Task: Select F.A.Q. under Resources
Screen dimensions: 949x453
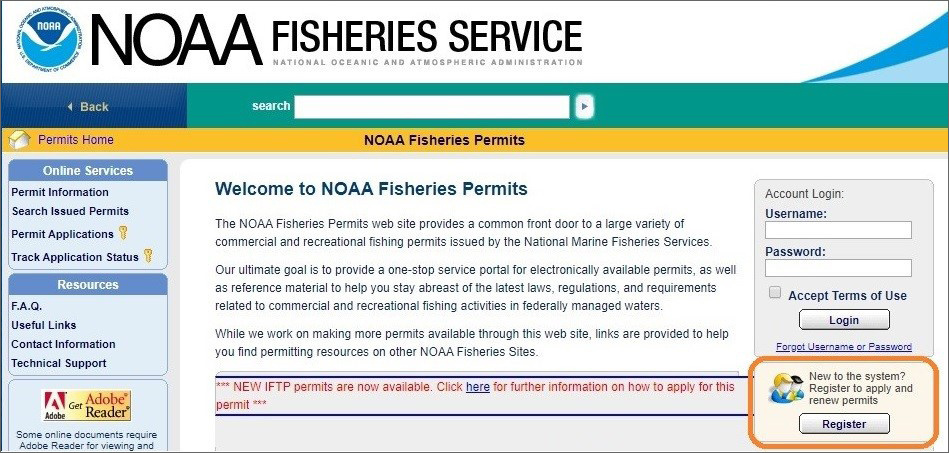Action: (27, 306)
